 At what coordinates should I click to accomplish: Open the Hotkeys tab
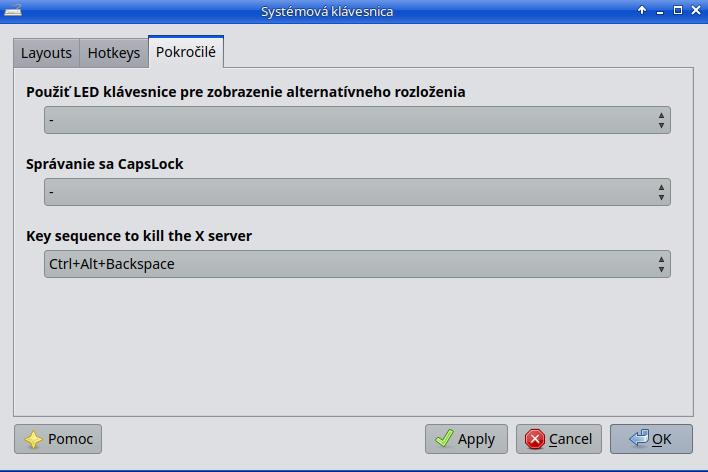click(x=114, y=53)
